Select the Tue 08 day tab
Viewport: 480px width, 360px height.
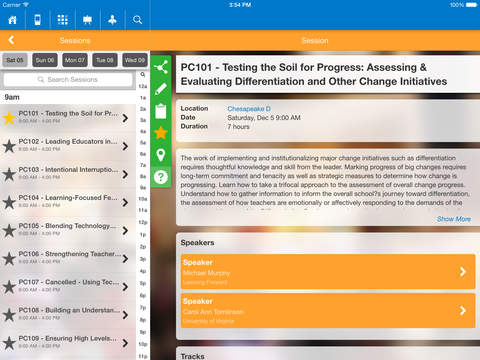(x=105, y=60)
